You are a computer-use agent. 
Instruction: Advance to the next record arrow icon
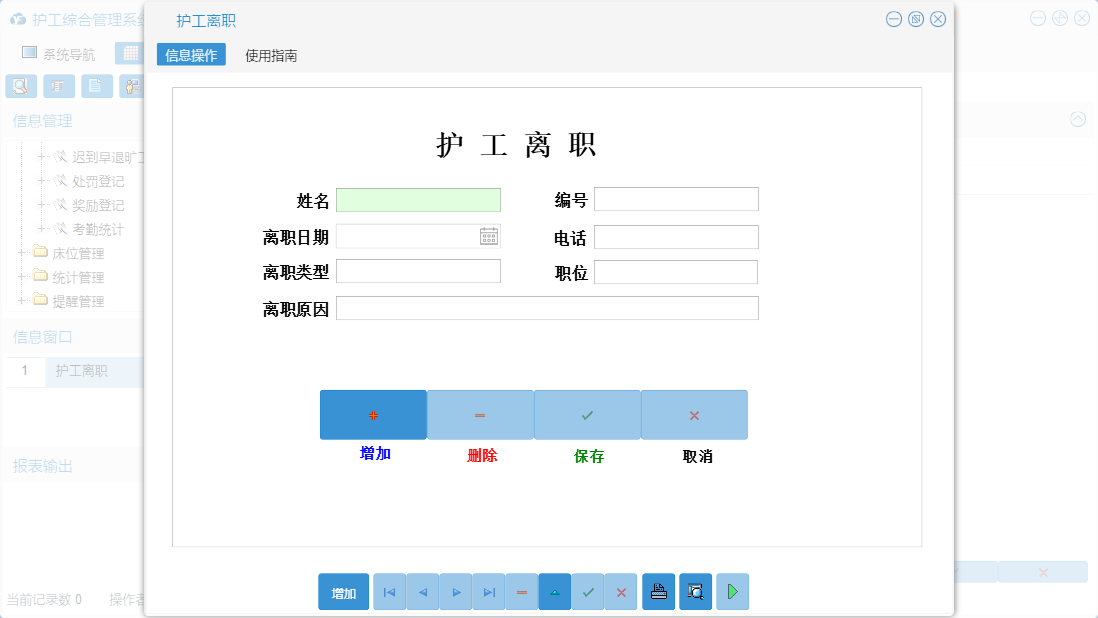coord(456,591)
